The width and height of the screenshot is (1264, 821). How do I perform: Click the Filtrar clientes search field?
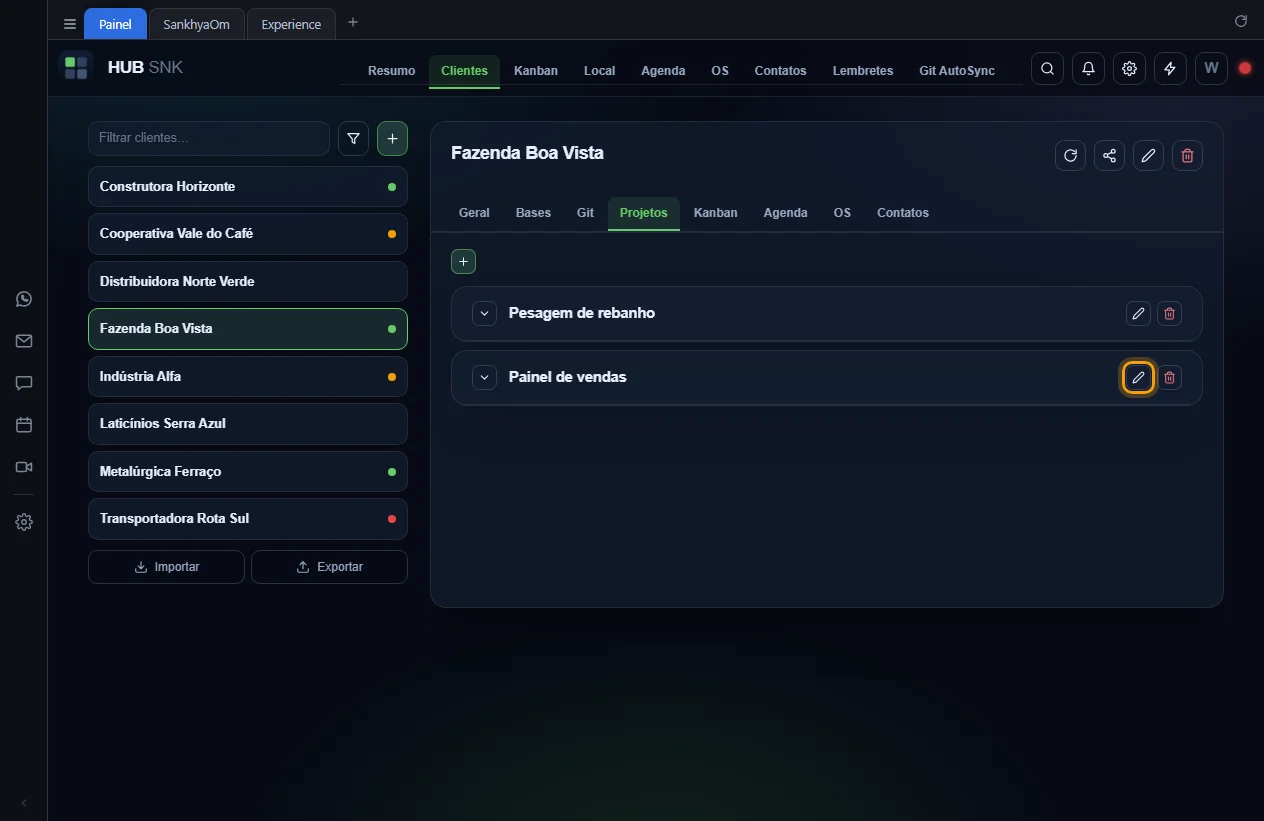click(x=209, y=139)
